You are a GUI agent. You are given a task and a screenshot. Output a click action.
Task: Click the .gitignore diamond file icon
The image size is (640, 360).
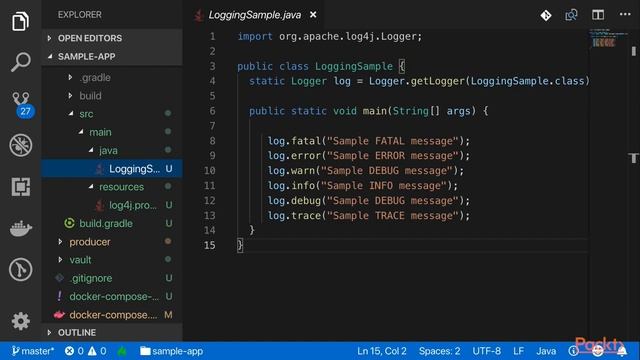click(60, 278)
